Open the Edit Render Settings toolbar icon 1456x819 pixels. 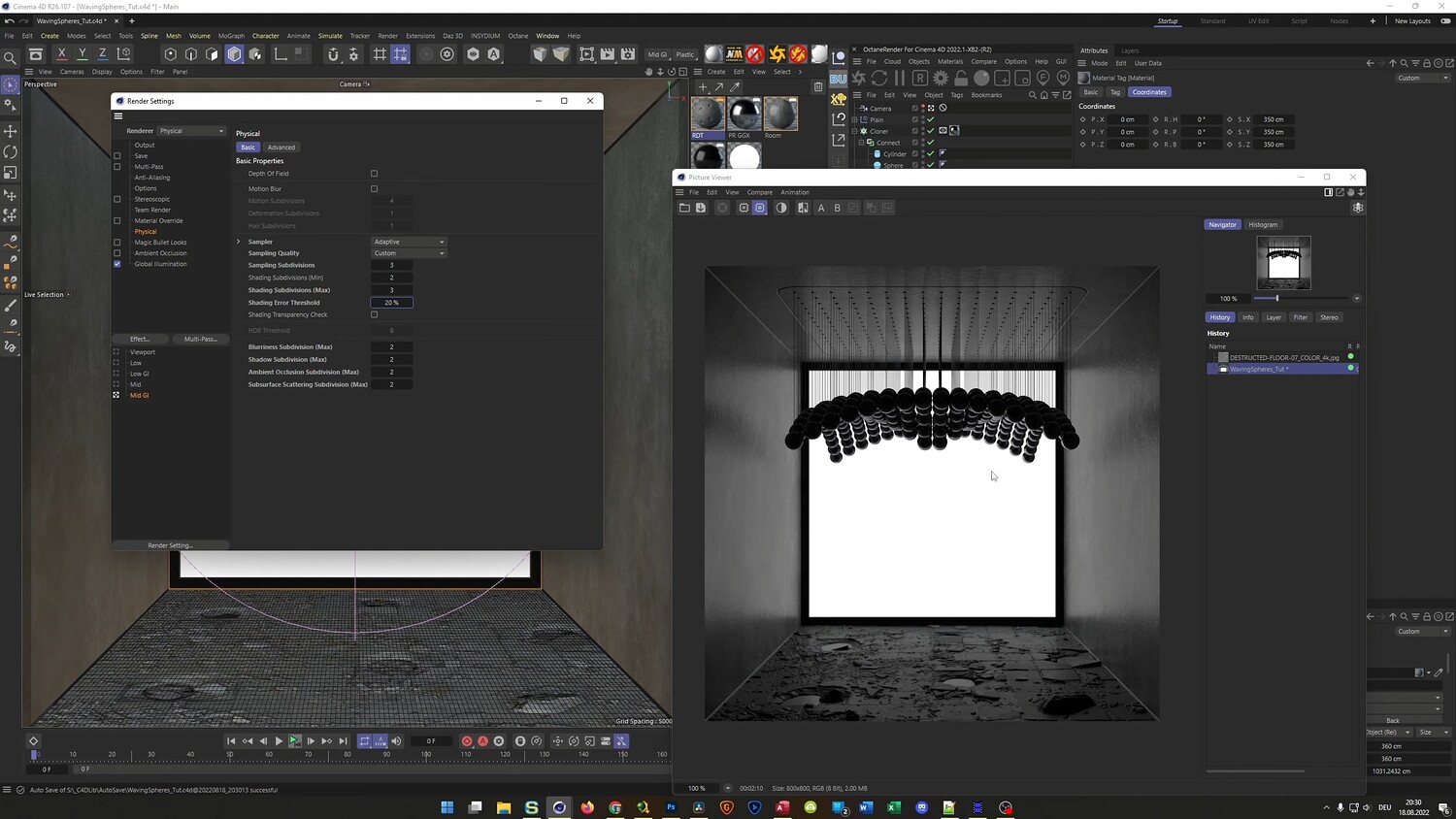(628, 54)
